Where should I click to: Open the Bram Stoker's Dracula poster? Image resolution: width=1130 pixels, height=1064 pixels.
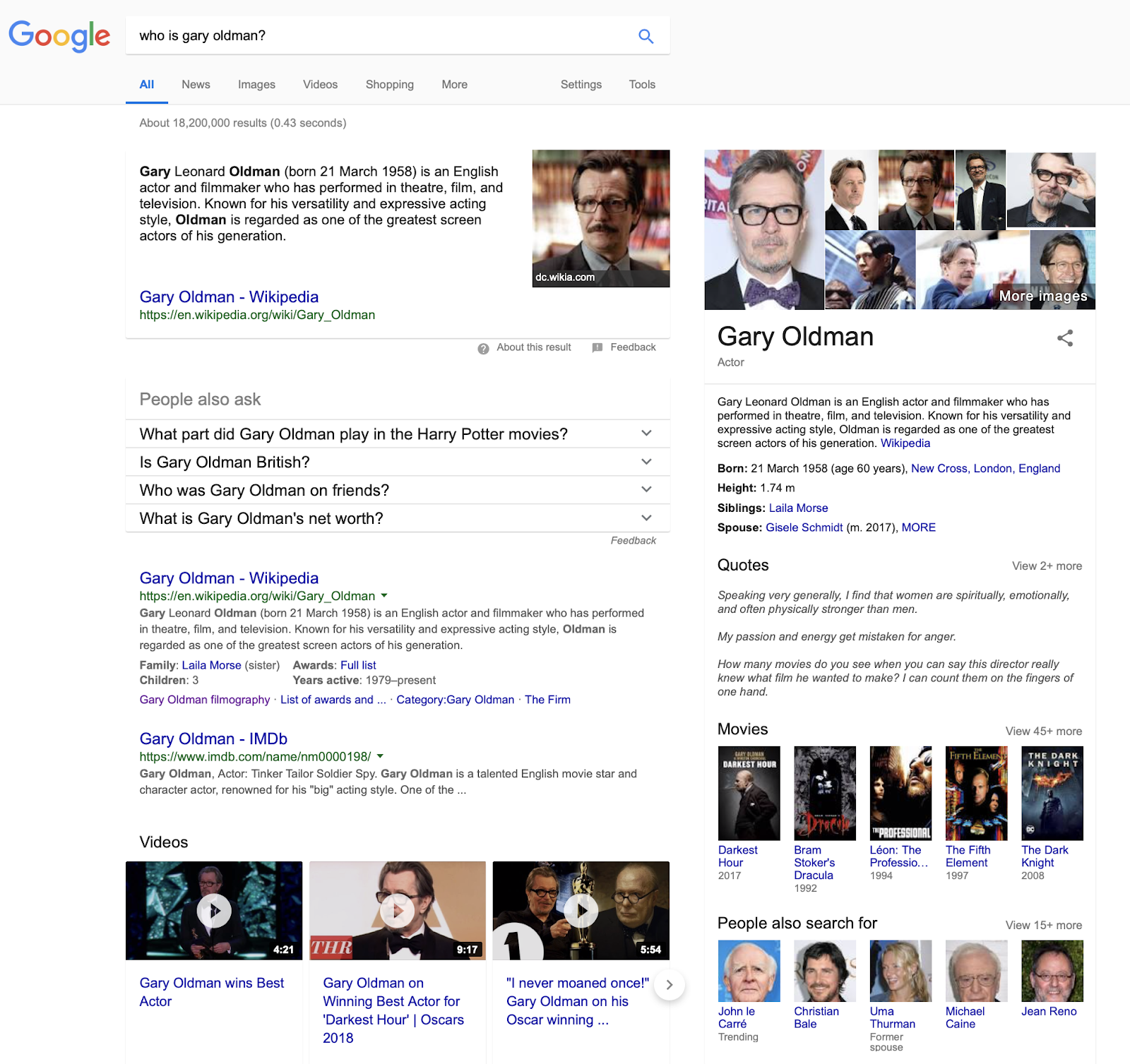point(825,793)
